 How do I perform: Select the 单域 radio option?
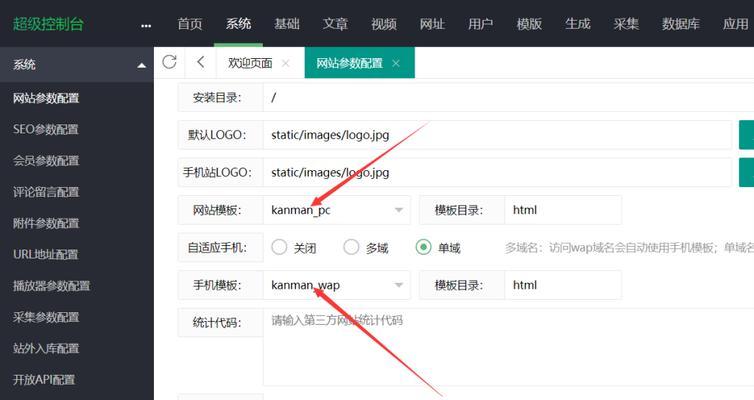tap(423, 247)
